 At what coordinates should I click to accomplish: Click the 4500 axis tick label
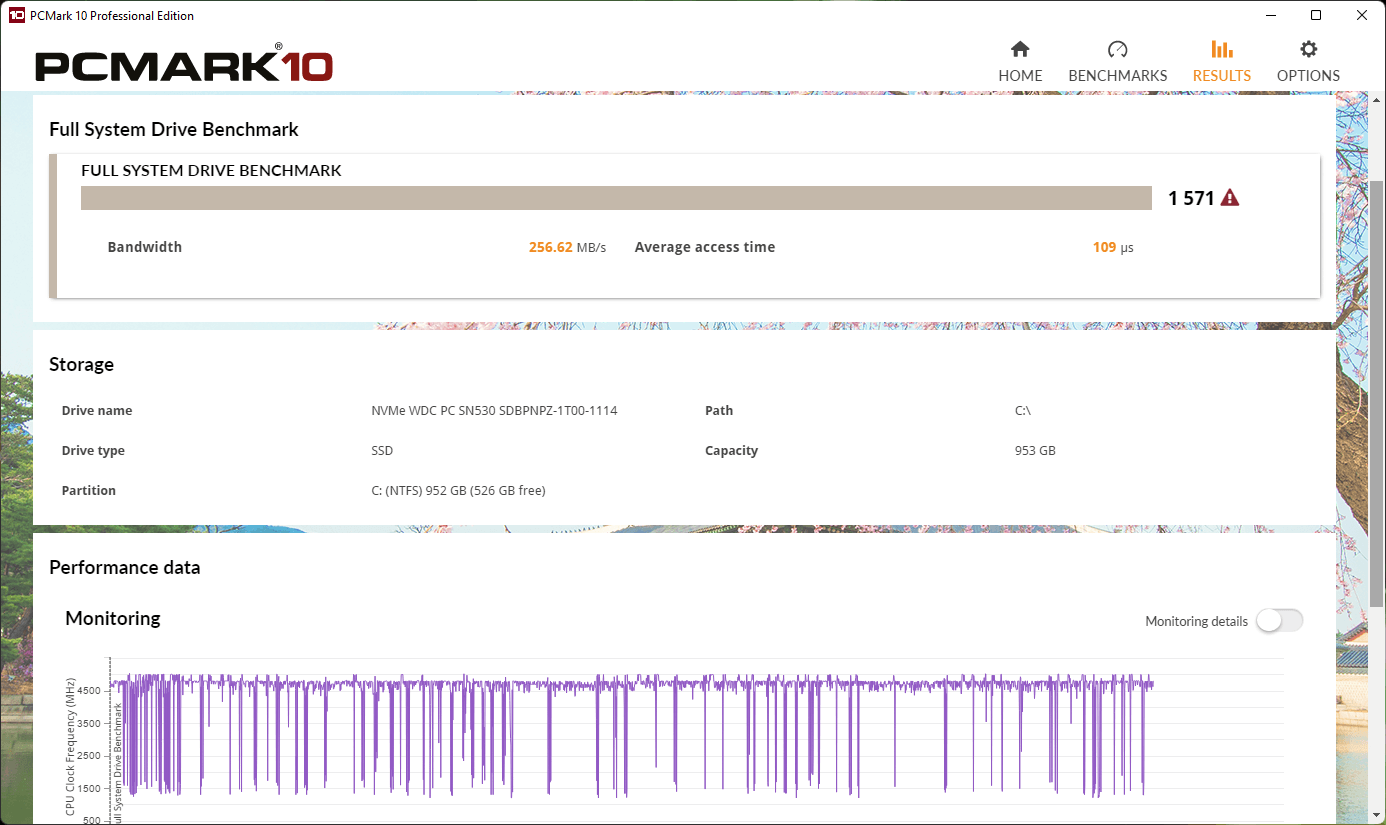click(89, 690)
